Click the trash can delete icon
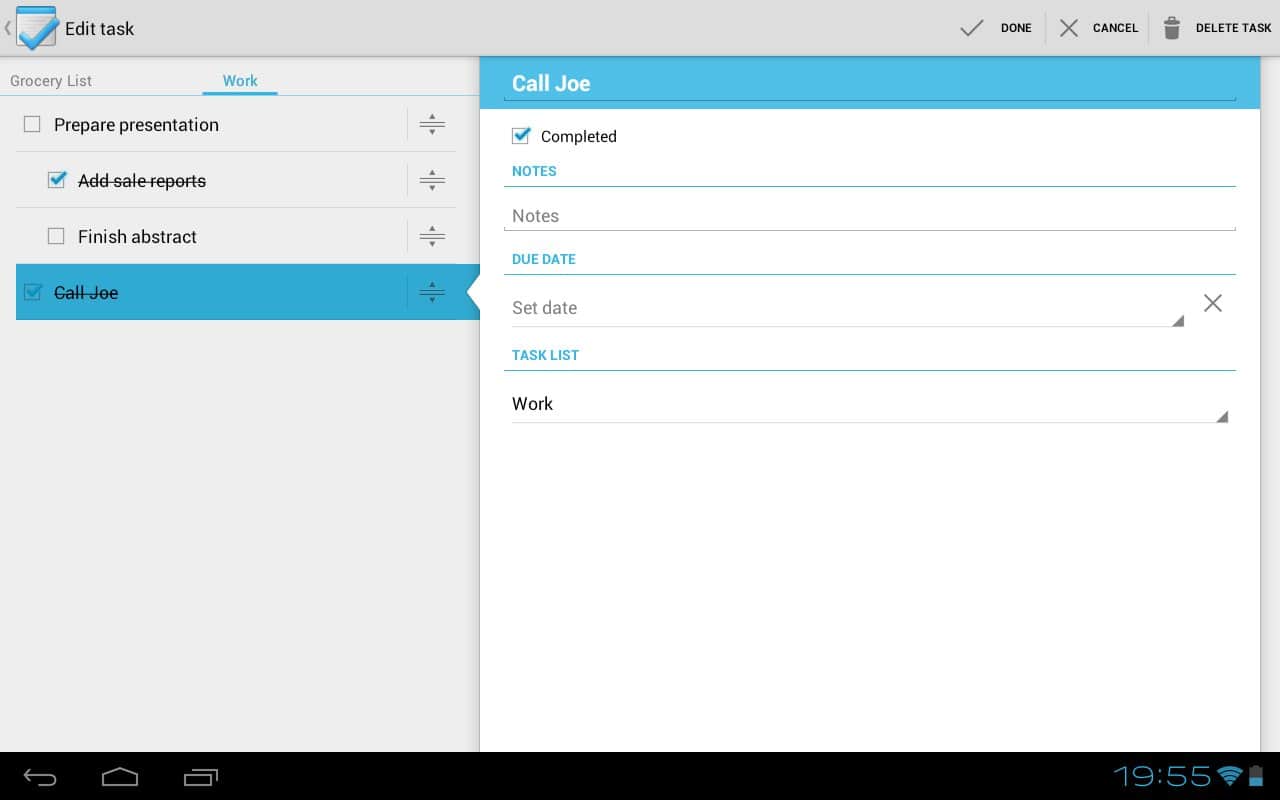Image resolution: width=1280 pixels, height=800 pixels. (x=1171, y=28)
